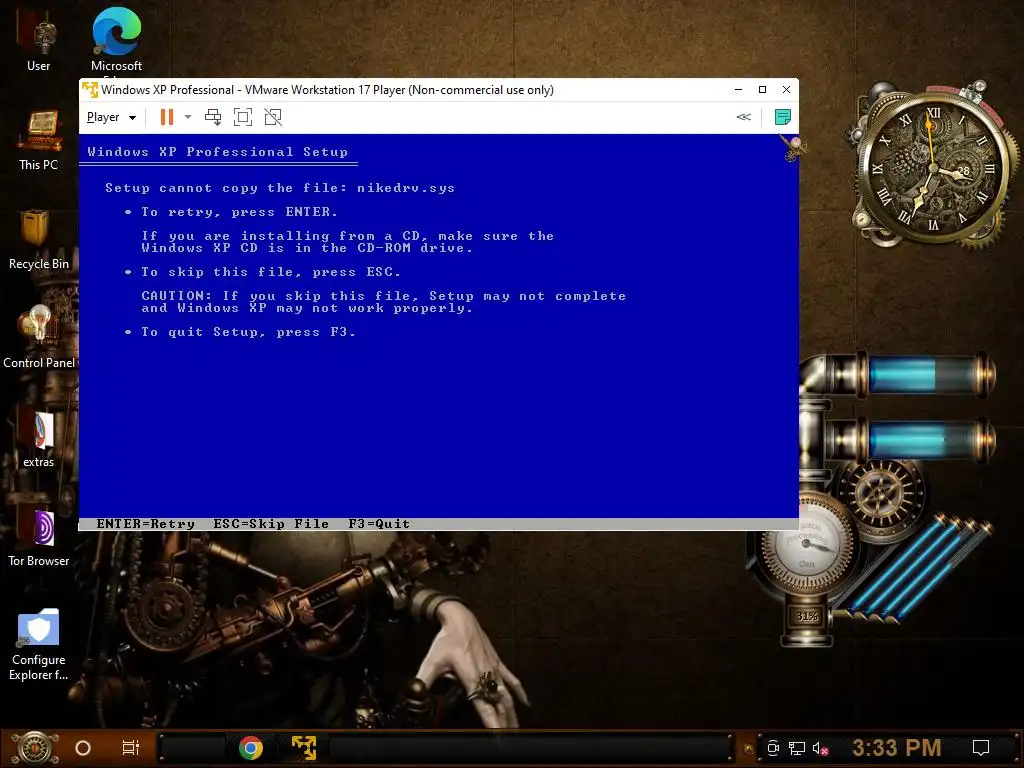The width and height of the screenshot is (1024, 768).
Task: Open the Control Panel desktop icon
Action: (x=39, y=338)
